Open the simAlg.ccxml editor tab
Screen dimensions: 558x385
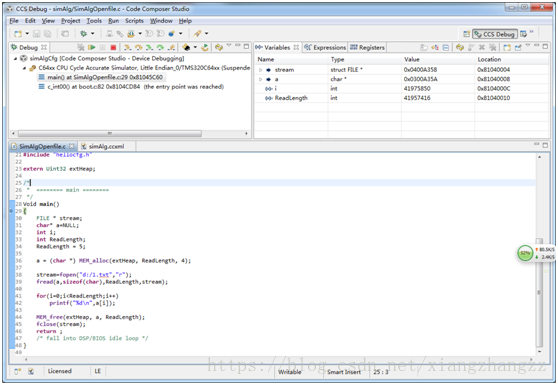click(102, 146)
